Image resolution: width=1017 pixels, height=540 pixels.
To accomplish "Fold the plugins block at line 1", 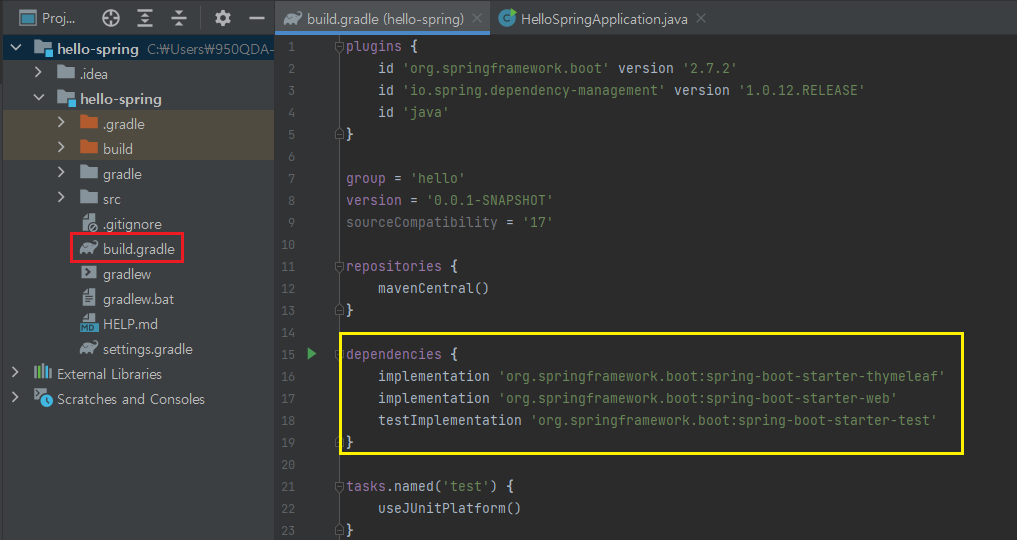I will pos(339,47).
